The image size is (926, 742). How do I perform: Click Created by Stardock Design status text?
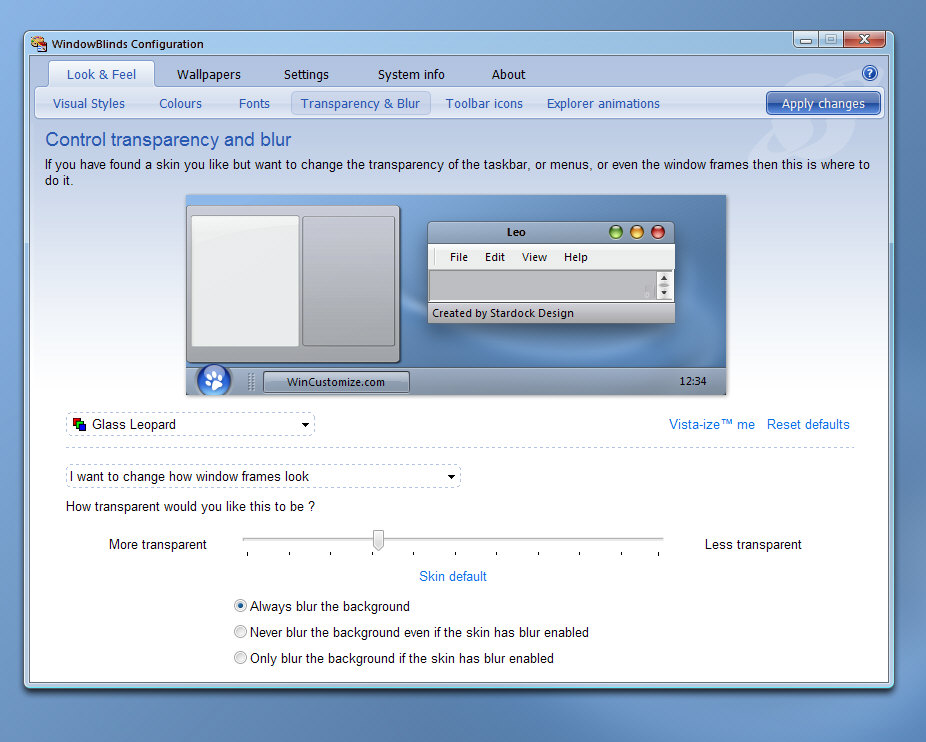point(503,313)
